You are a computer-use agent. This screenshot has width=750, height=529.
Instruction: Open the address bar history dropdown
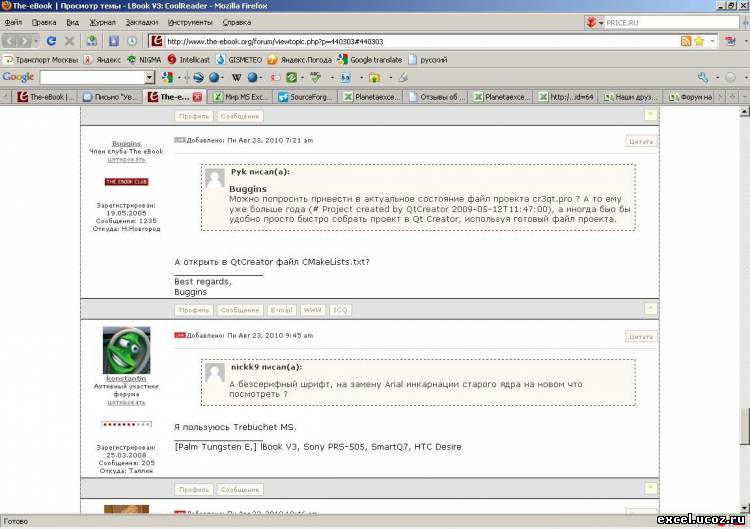tap(712, 42)
